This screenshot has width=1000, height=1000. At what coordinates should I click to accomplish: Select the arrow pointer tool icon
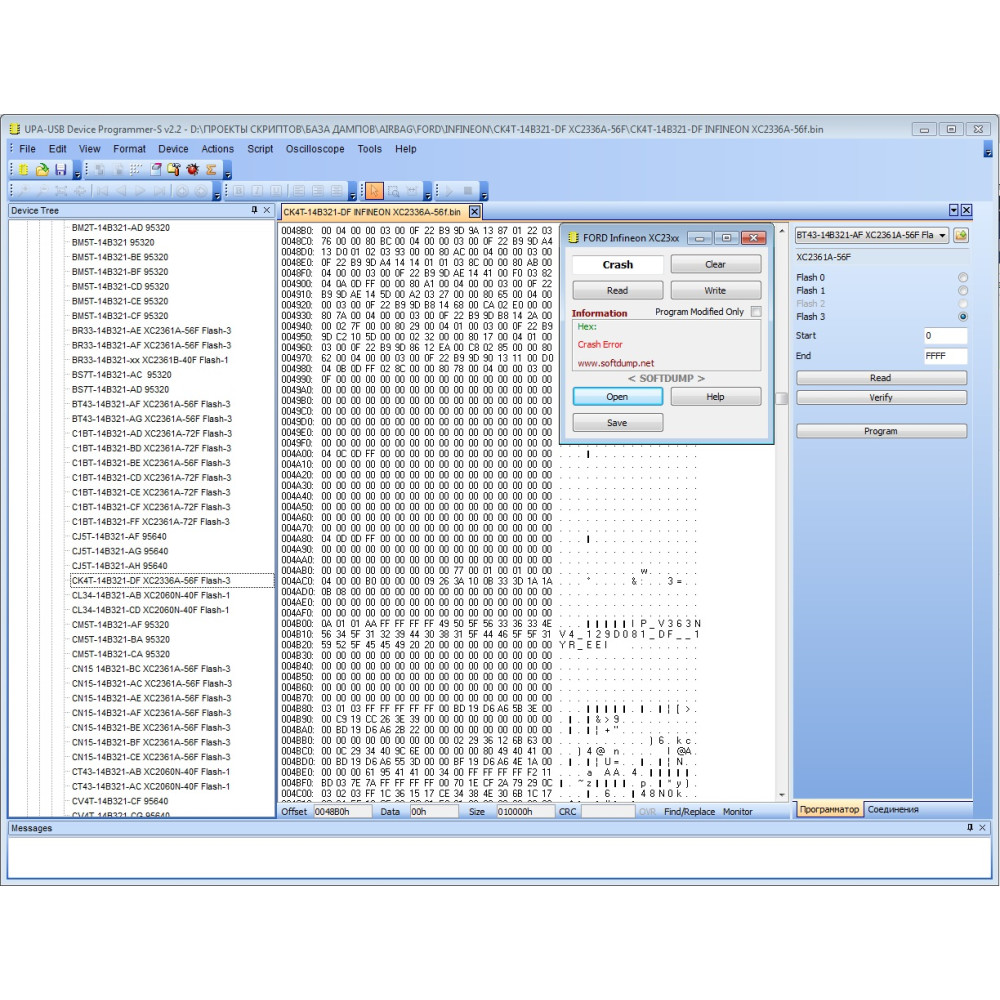point(374,191)
